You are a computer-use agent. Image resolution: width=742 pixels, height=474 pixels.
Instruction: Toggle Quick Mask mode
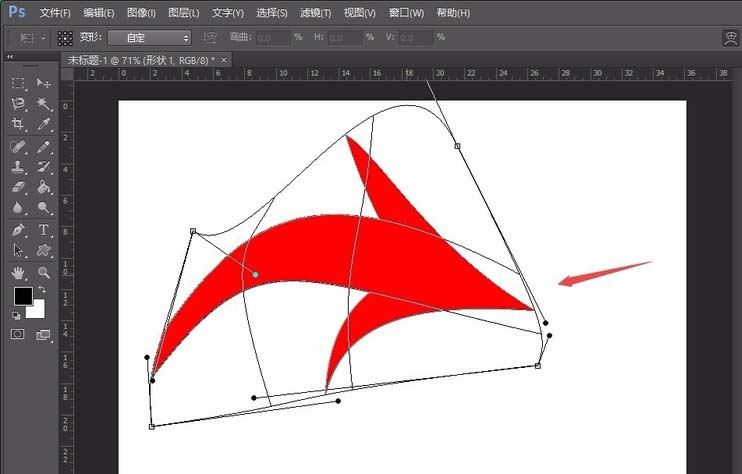[x=18, y=334]
